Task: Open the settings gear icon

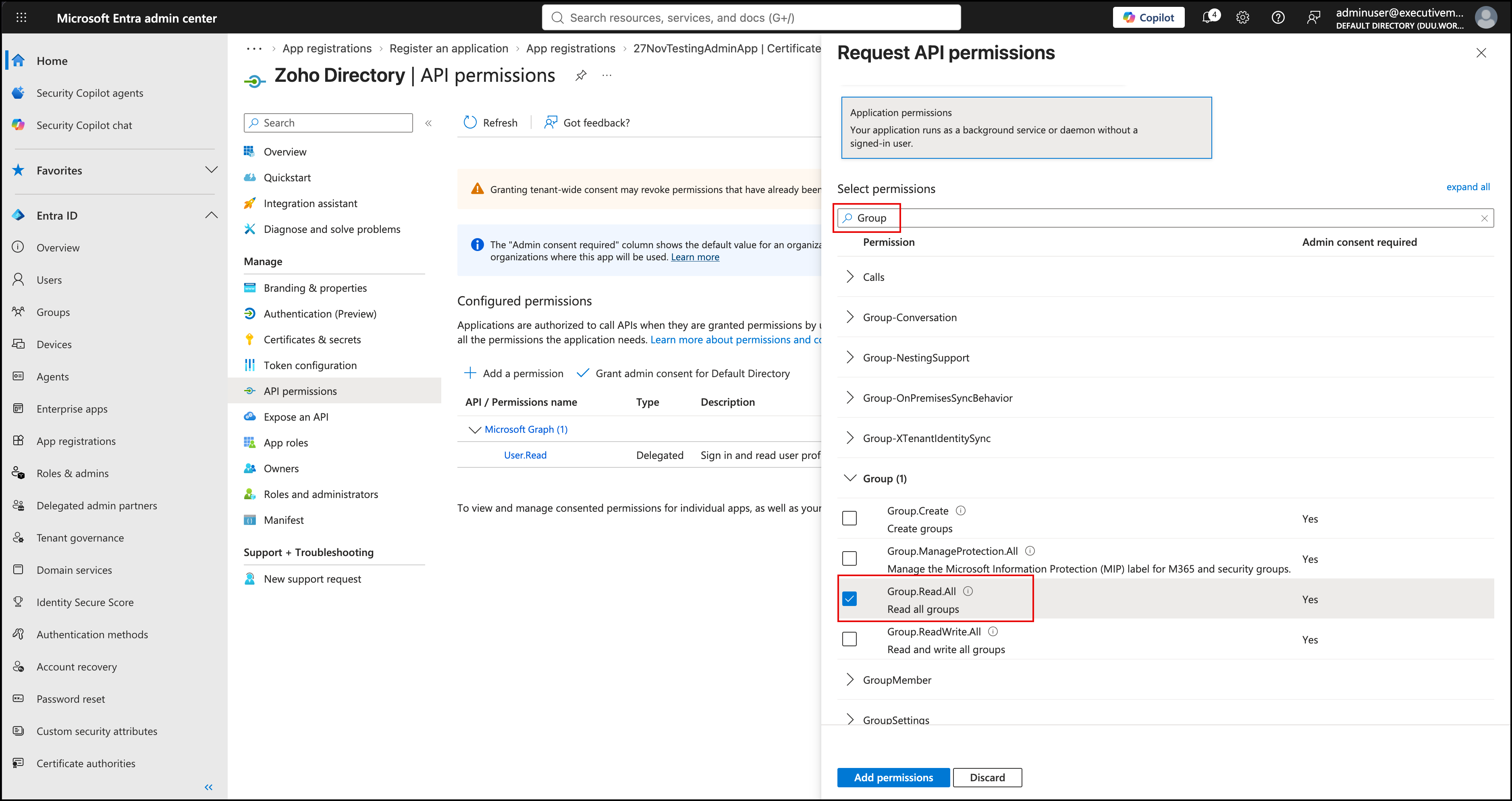Action: 1242,18
